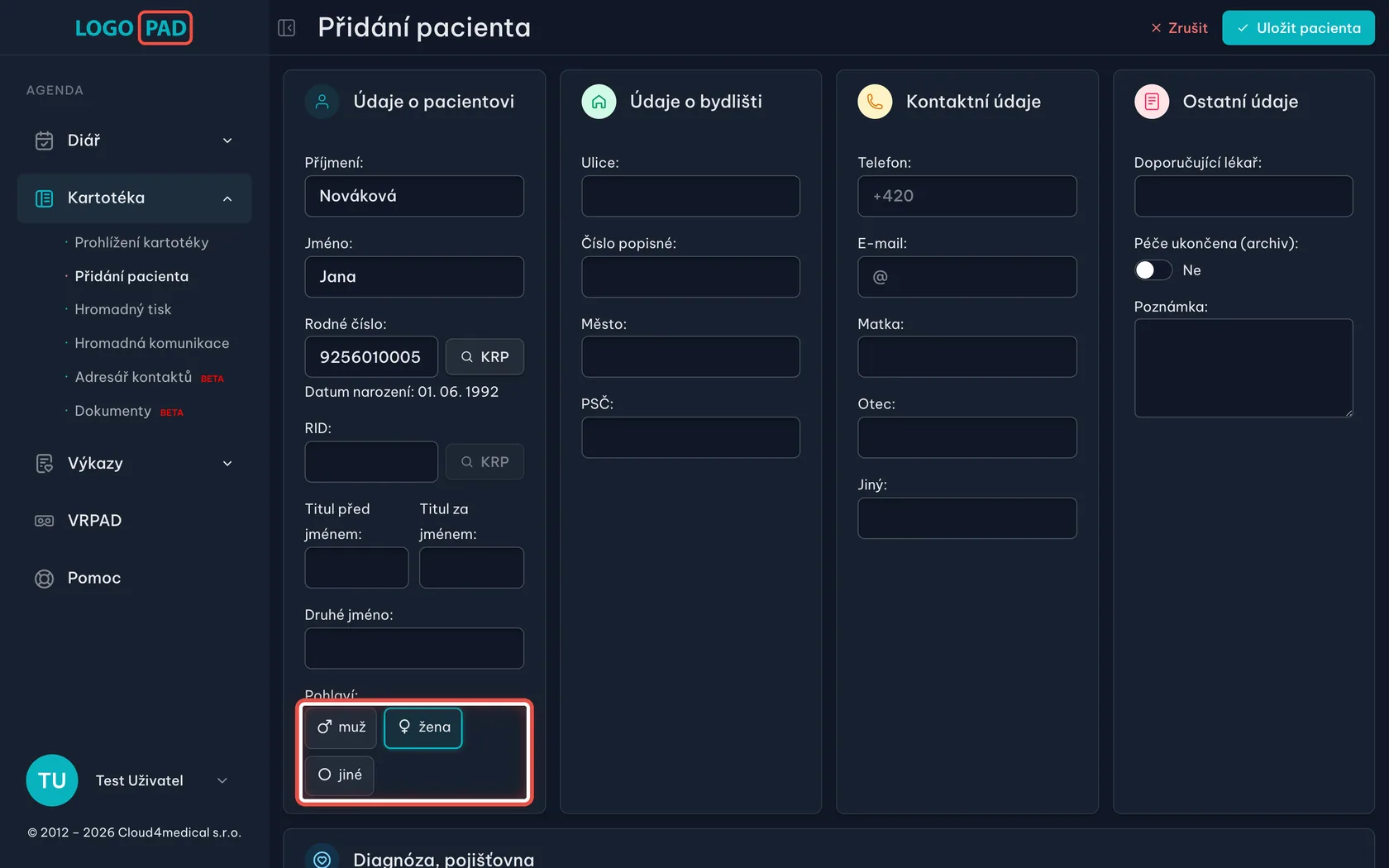Open Prohlížení kartotéky menu item
This screenshot has height=868, width=1389.
pyautogui.click(x=141, y=243)
